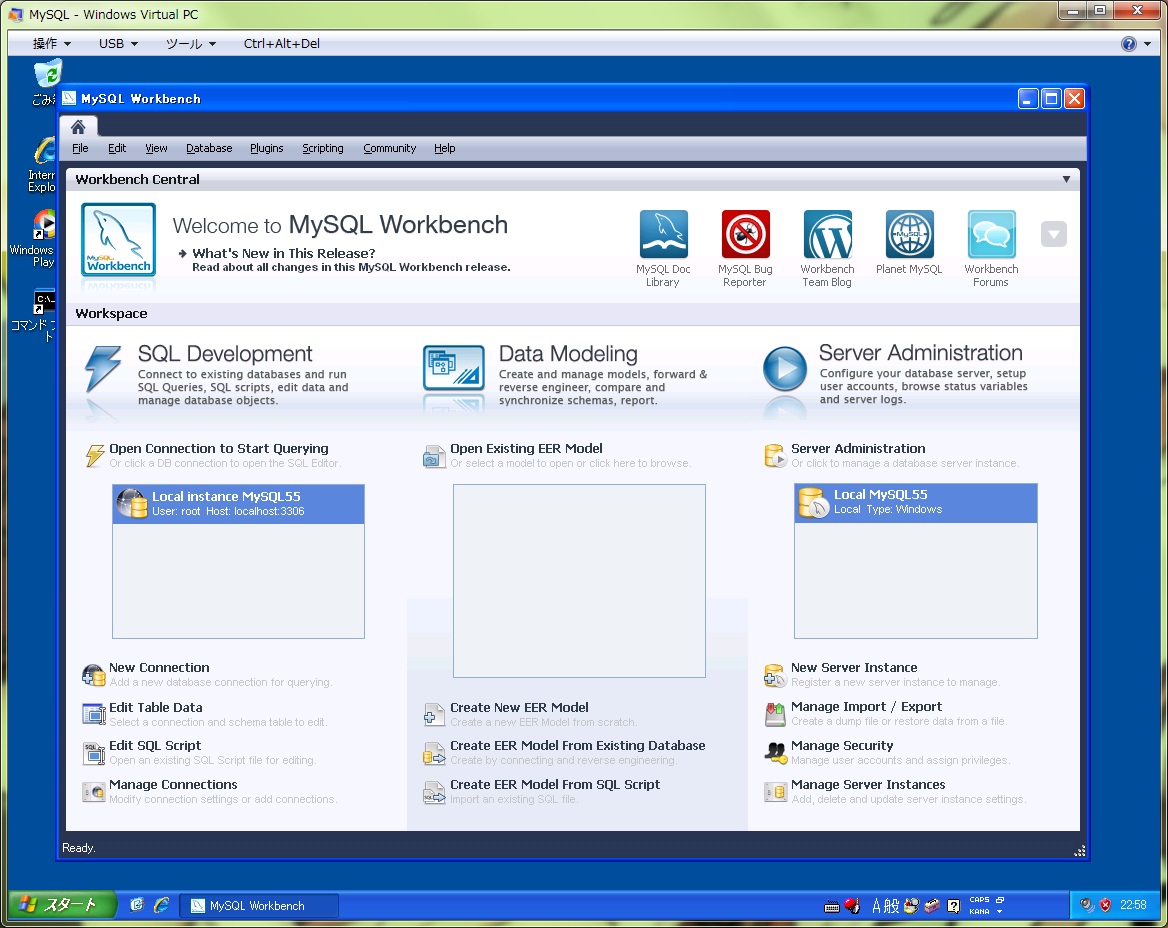Select the Local MySQL55 server instance
Viewport: 1168px width, 928px height.
[x=915, y=503]
